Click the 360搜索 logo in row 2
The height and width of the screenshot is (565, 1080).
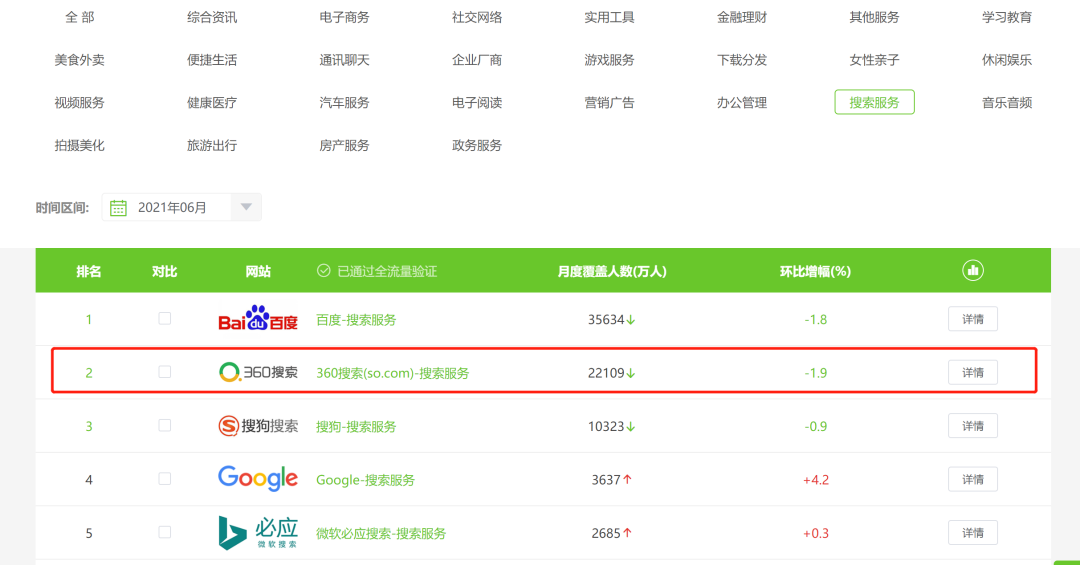(258, 373)
